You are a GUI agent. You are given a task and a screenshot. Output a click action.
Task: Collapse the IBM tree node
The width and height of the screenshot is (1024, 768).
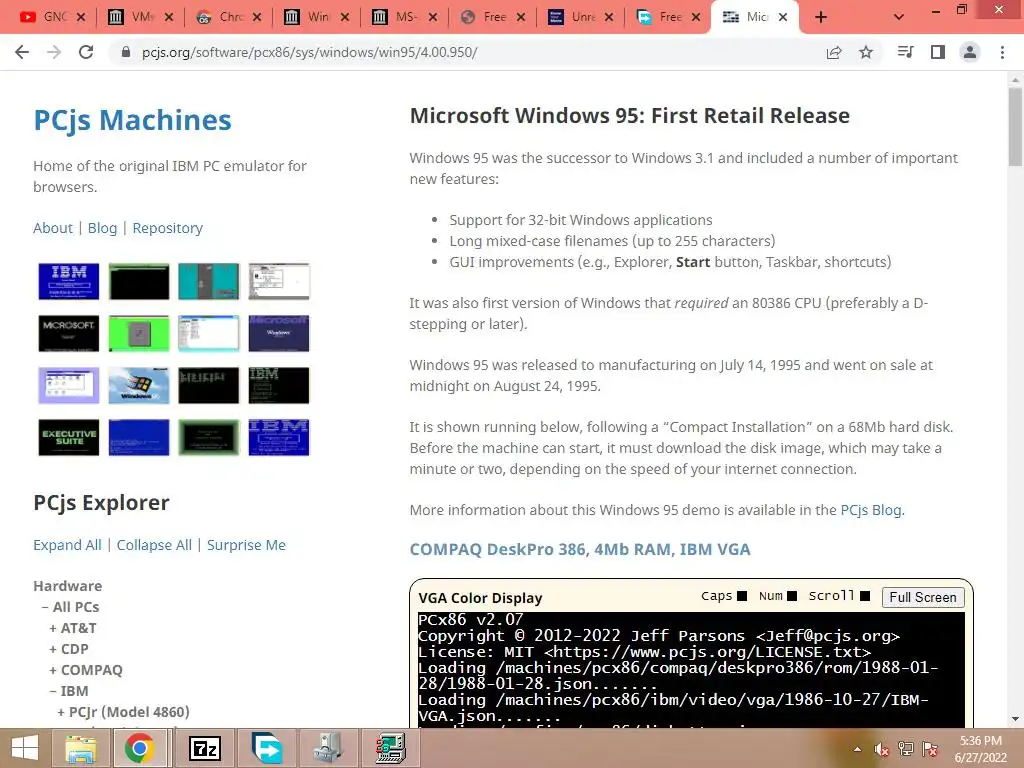coord(69,690)
